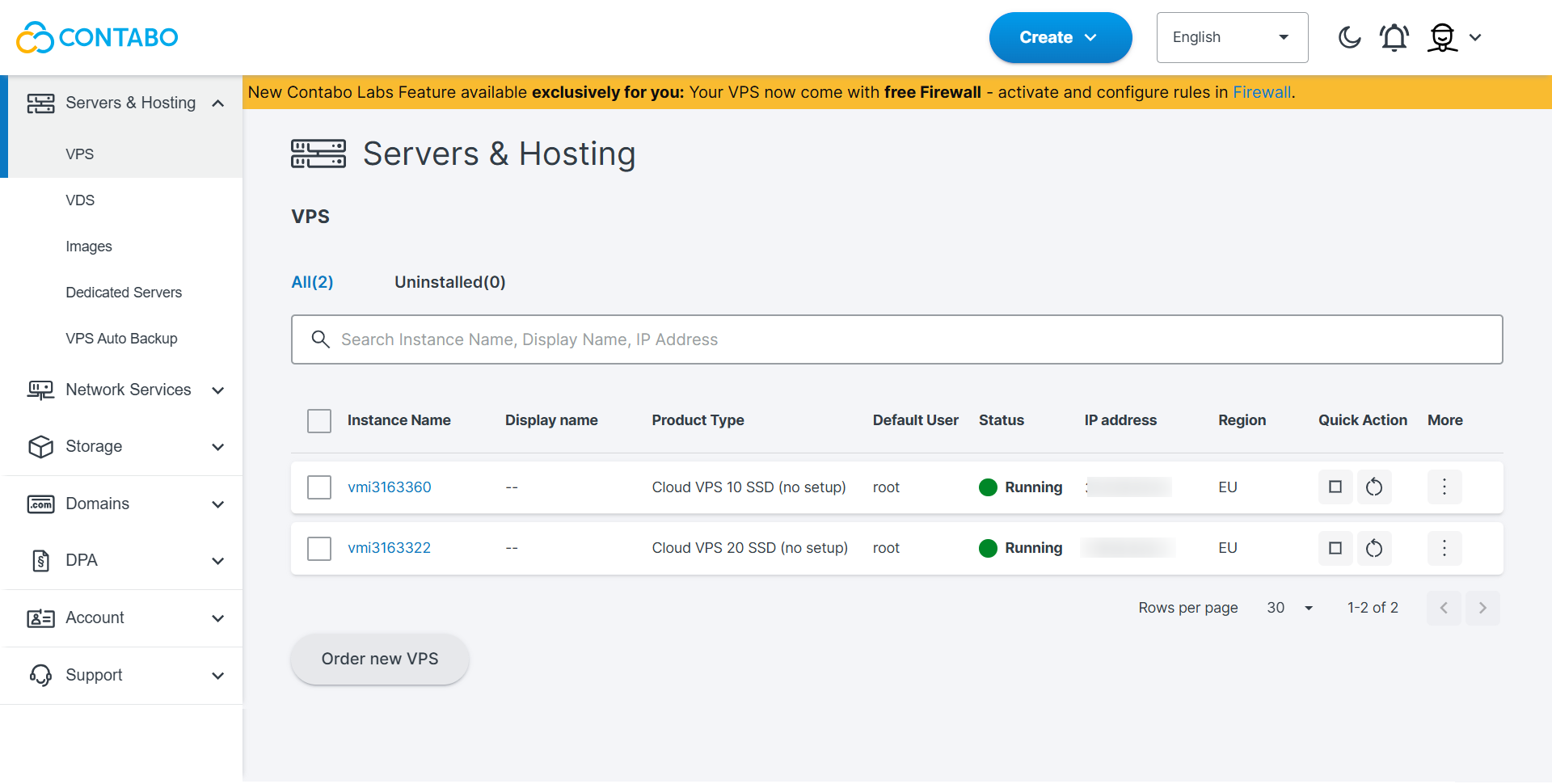Go to previous page of results

[1444, 608]
